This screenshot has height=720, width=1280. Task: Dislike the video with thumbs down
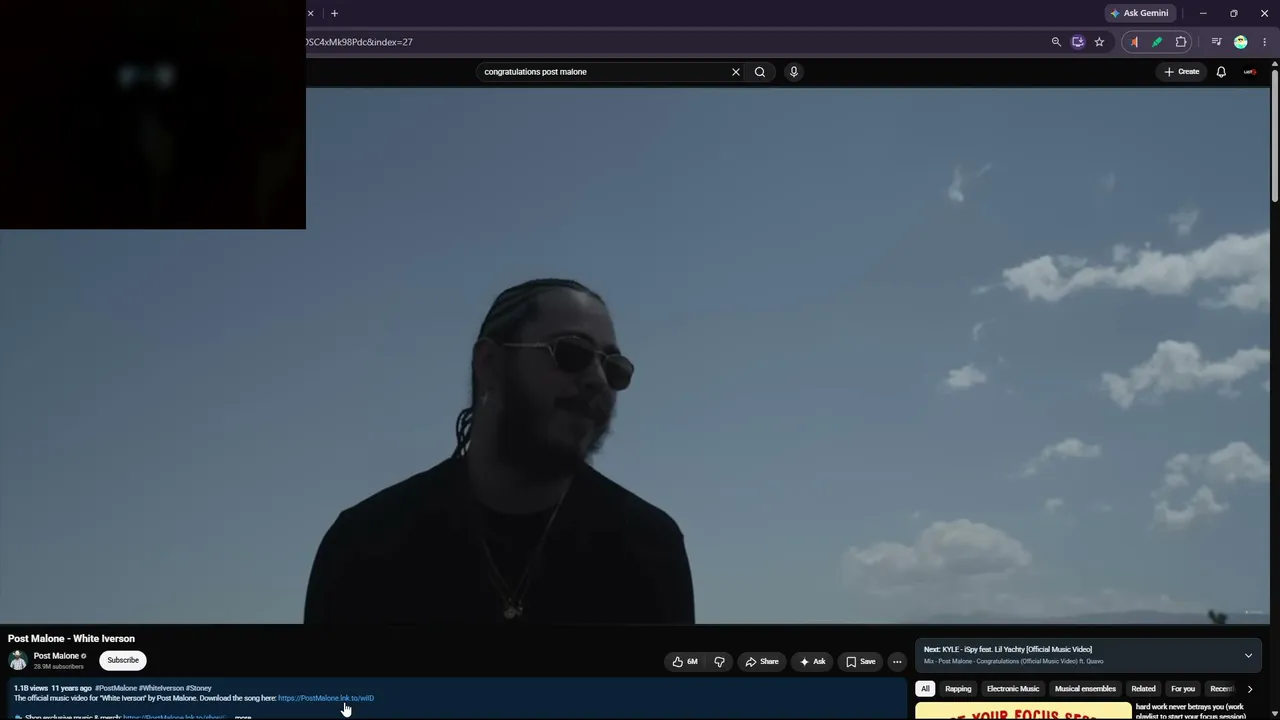(719, 661)
